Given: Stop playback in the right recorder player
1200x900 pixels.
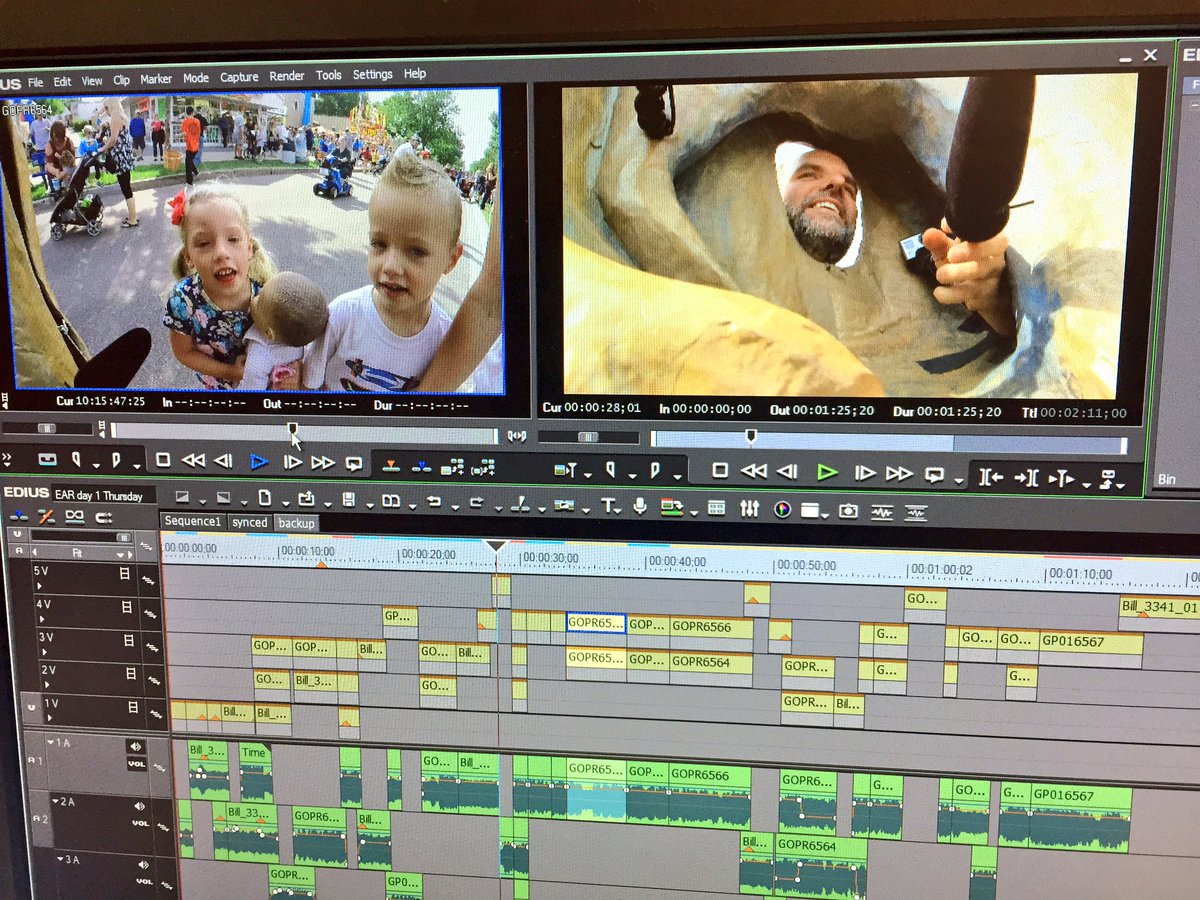Looking at the screenshot, I should coord(719,470).
